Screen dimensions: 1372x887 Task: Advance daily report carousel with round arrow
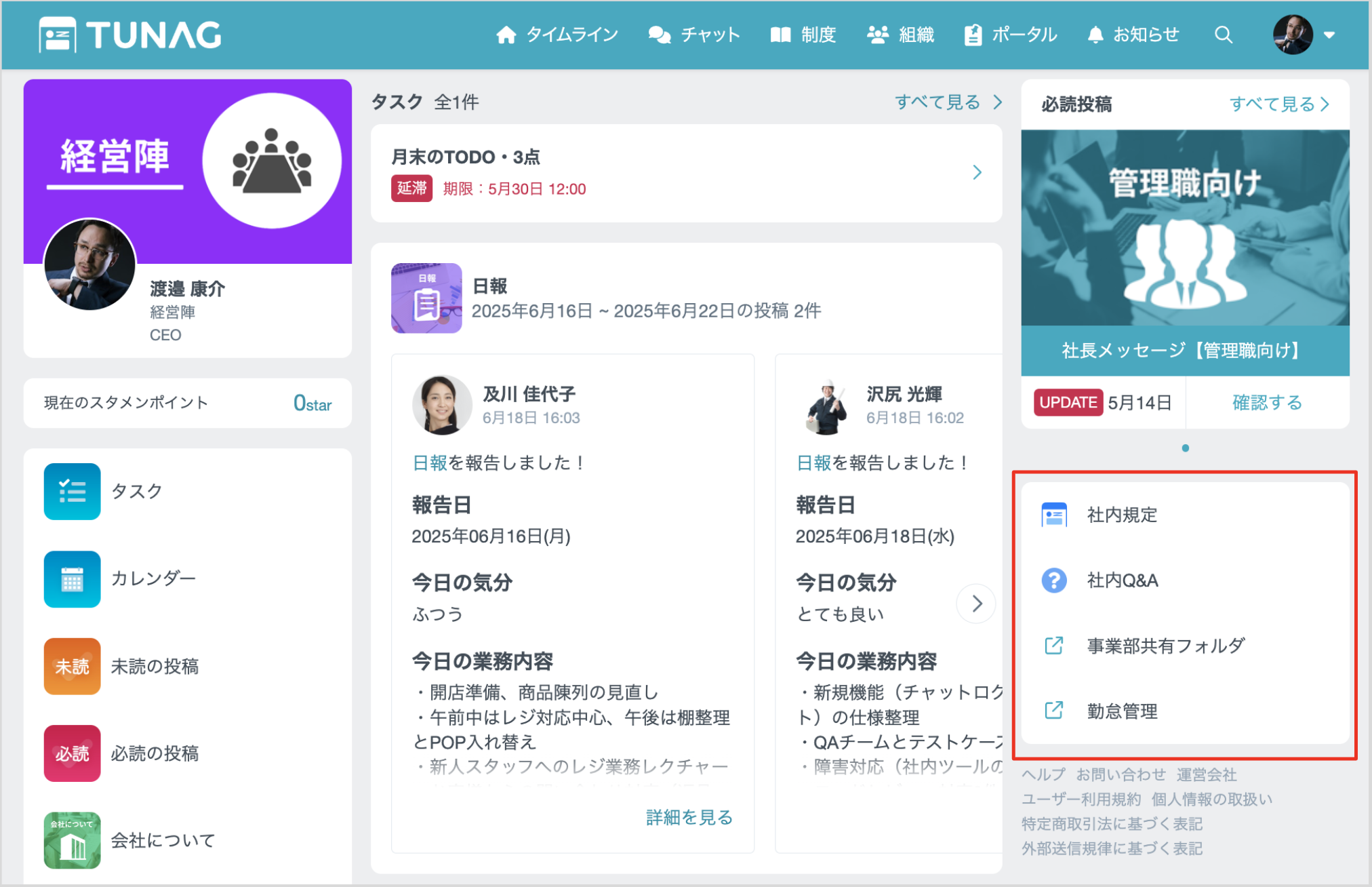click(976, 603)
